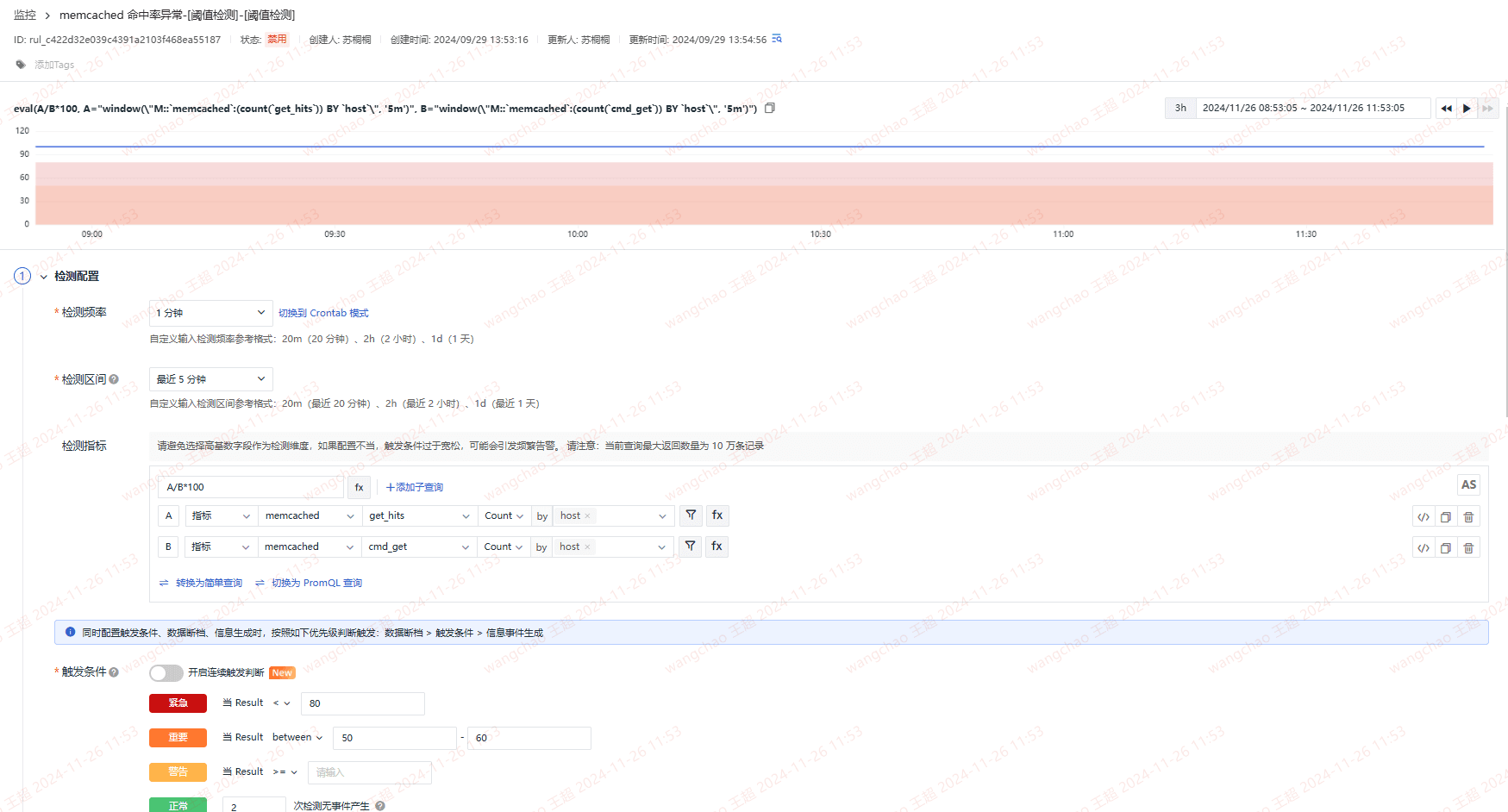The width and height of the screenshot is (1508, 812).
Task: Click the yellow 警告 severity label
Action: click(x=178, y=772)
